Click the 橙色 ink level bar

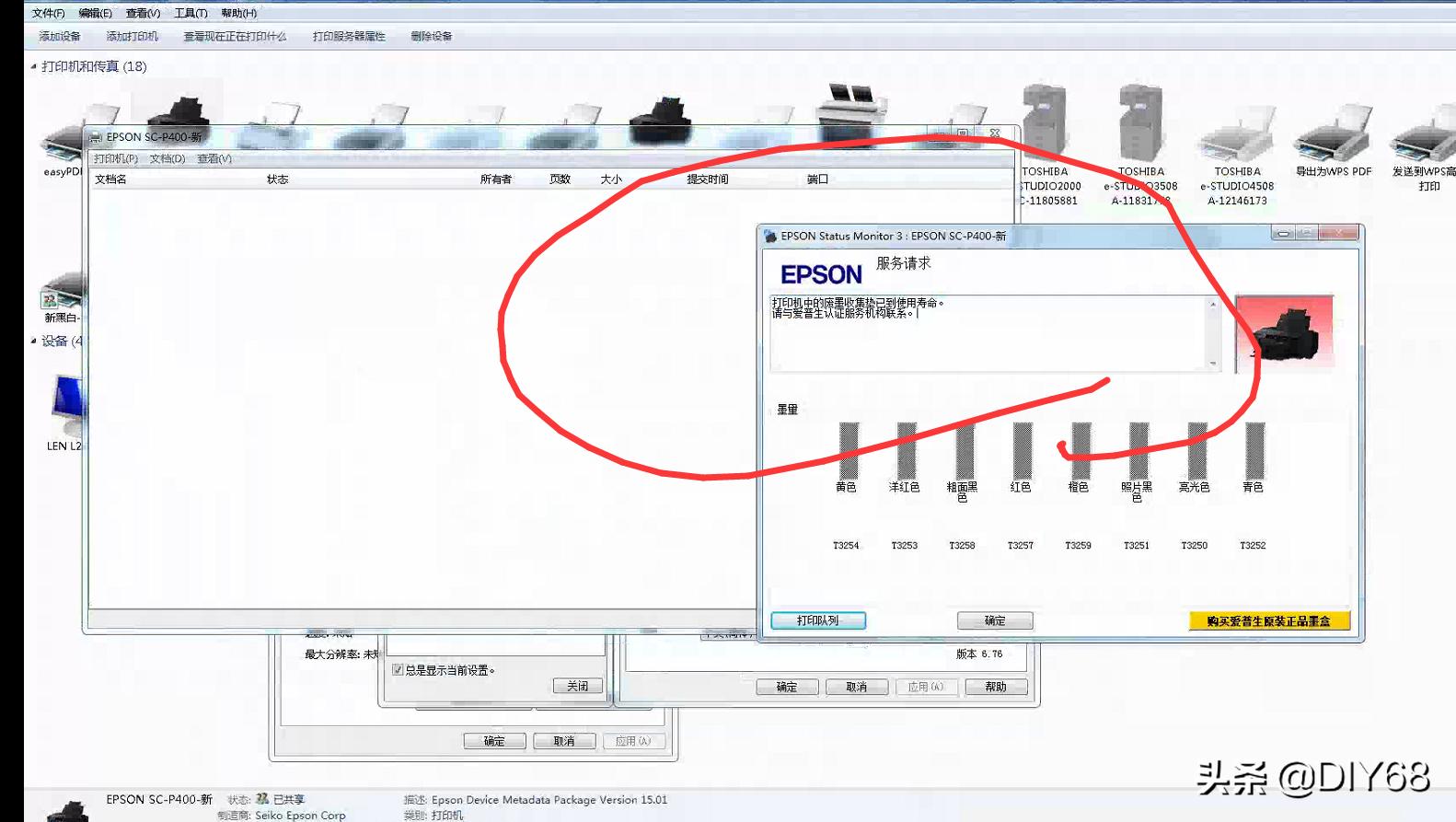pyautogui.click(x=1081, y=451)
